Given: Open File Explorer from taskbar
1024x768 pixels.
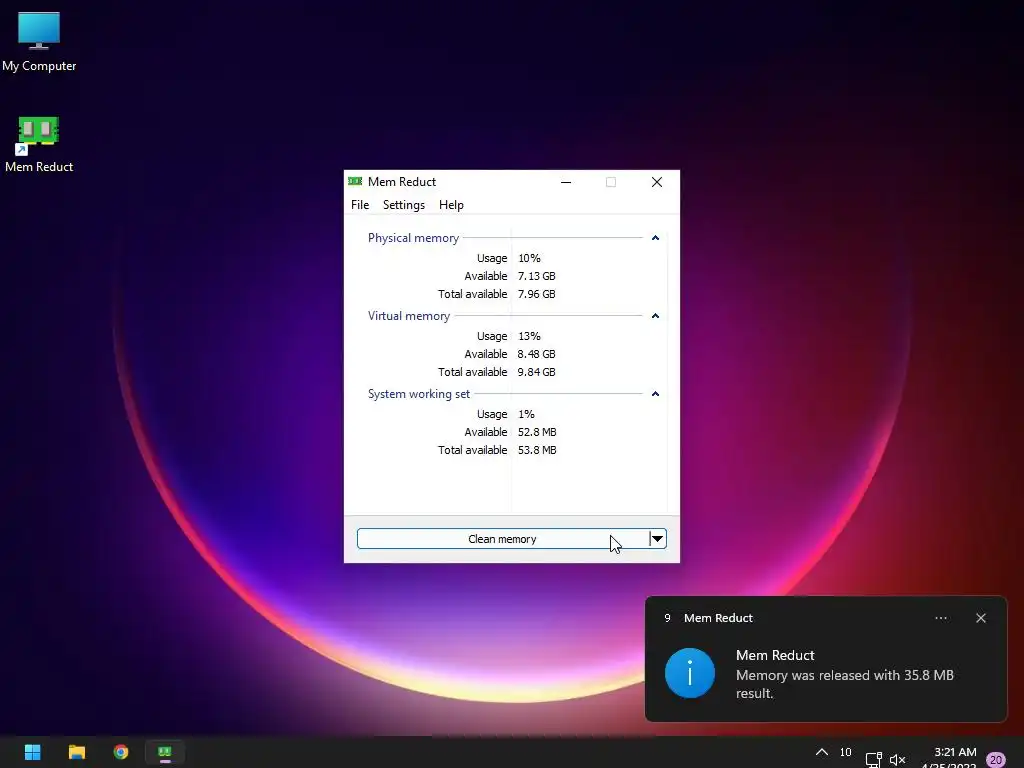Looking at the screenshot, I should tap(76, 752).
